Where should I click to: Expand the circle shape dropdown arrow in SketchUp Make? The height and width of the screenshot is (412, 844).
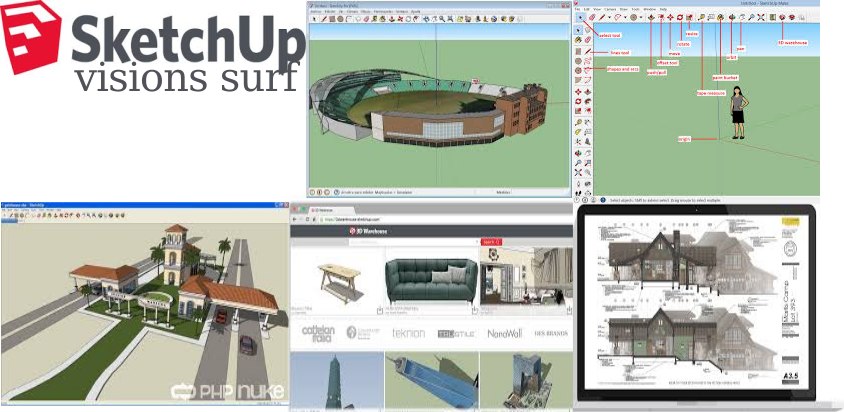click(x=641, y=17)
